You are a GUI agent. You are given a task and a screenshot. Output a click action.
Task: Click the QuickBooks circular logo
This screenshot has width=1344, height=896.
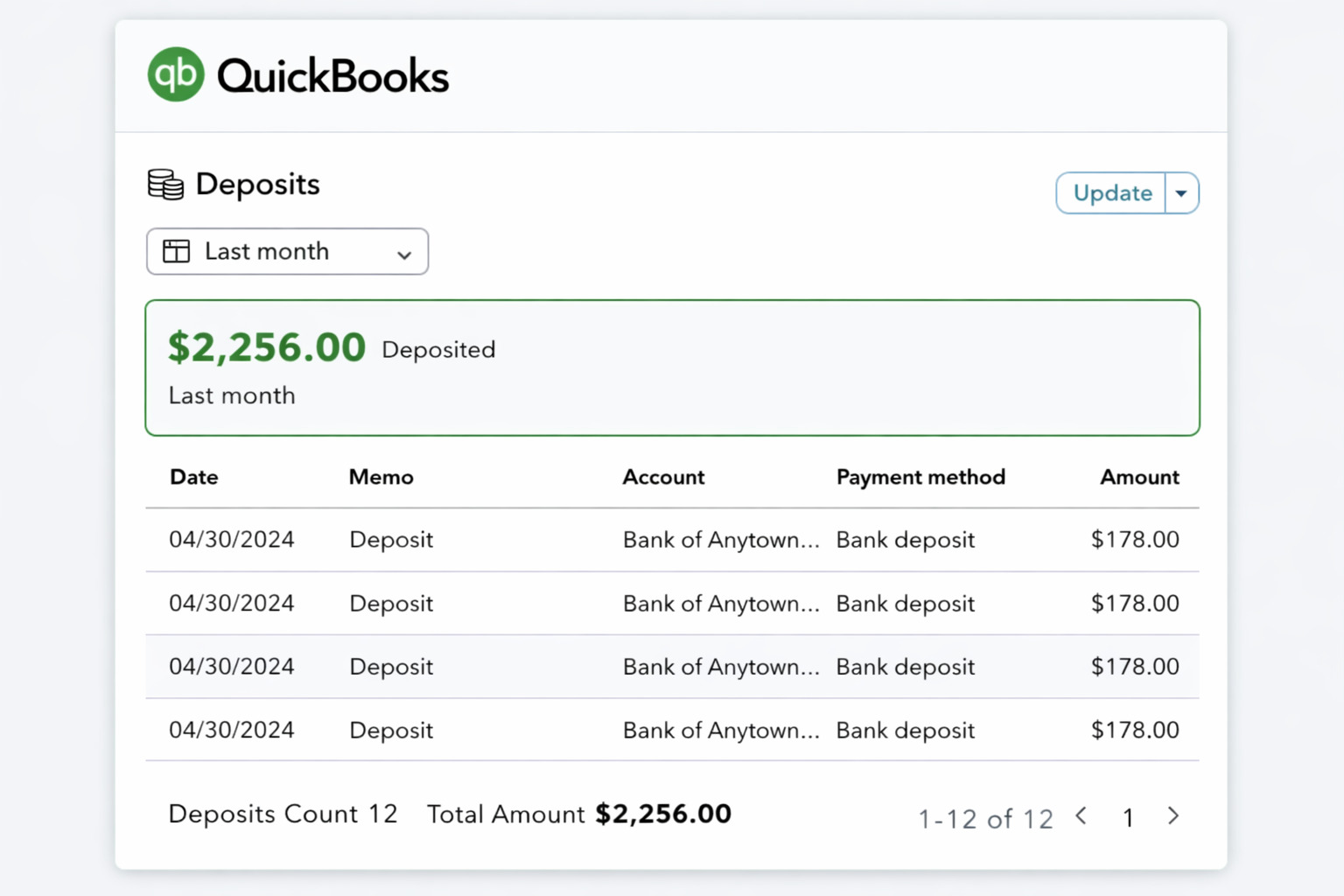[x=177, y=74]
